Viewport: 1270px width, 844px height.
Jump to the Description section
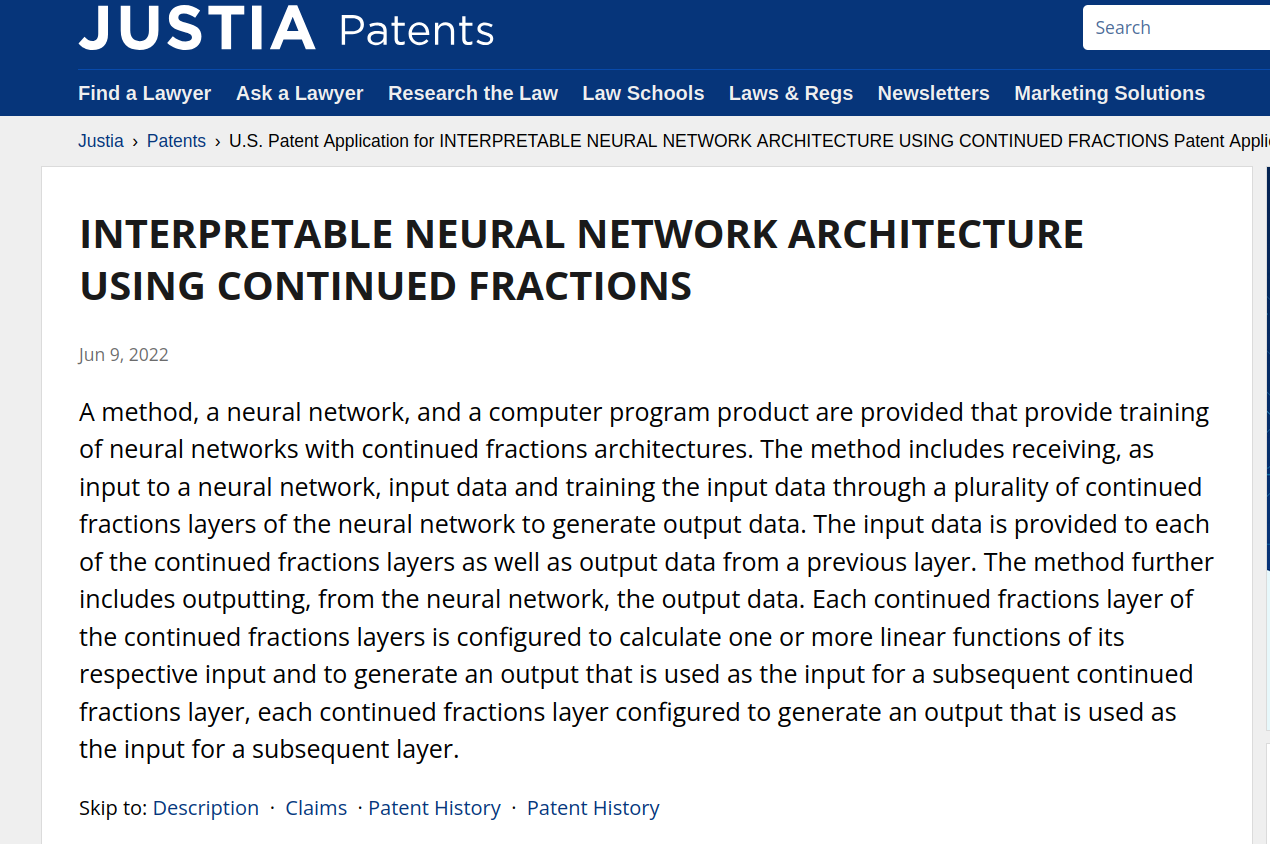pos(206,808)
